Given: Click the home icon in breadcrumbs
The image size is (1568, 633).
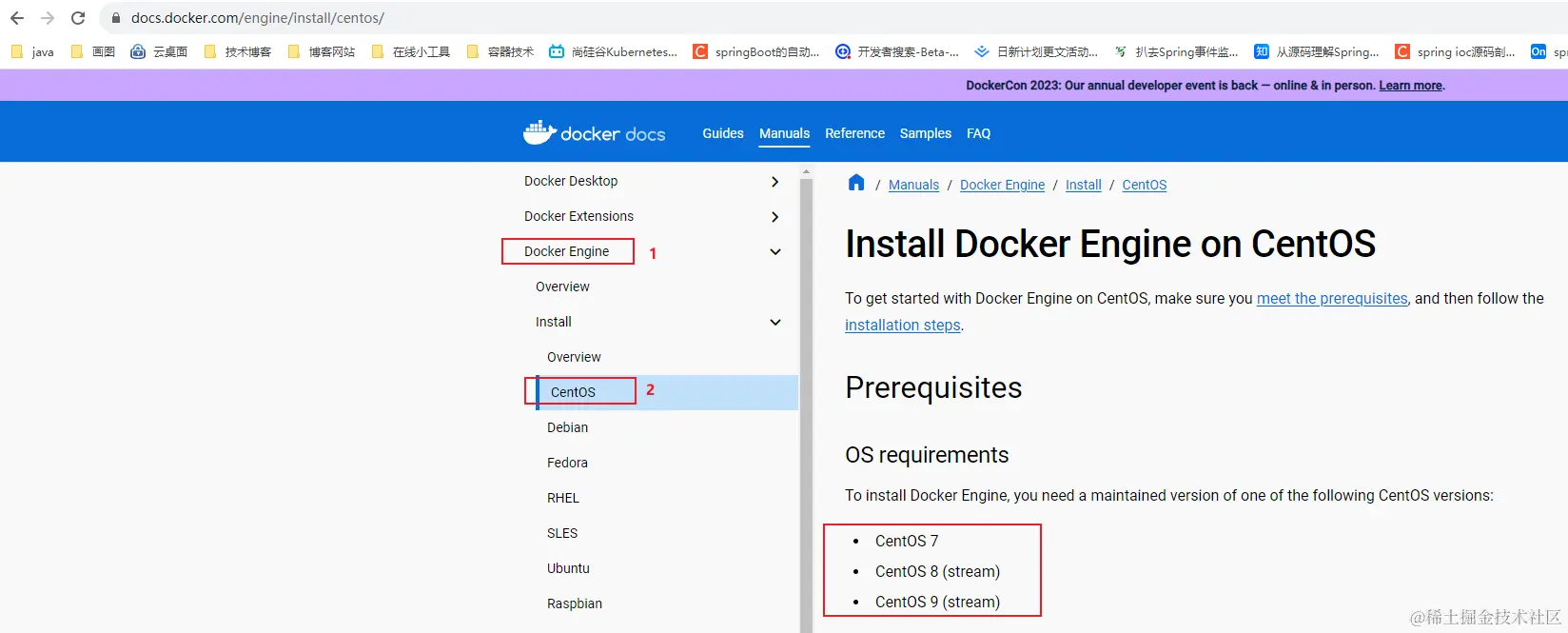Looking at the screenshot, I should [856, 183].
